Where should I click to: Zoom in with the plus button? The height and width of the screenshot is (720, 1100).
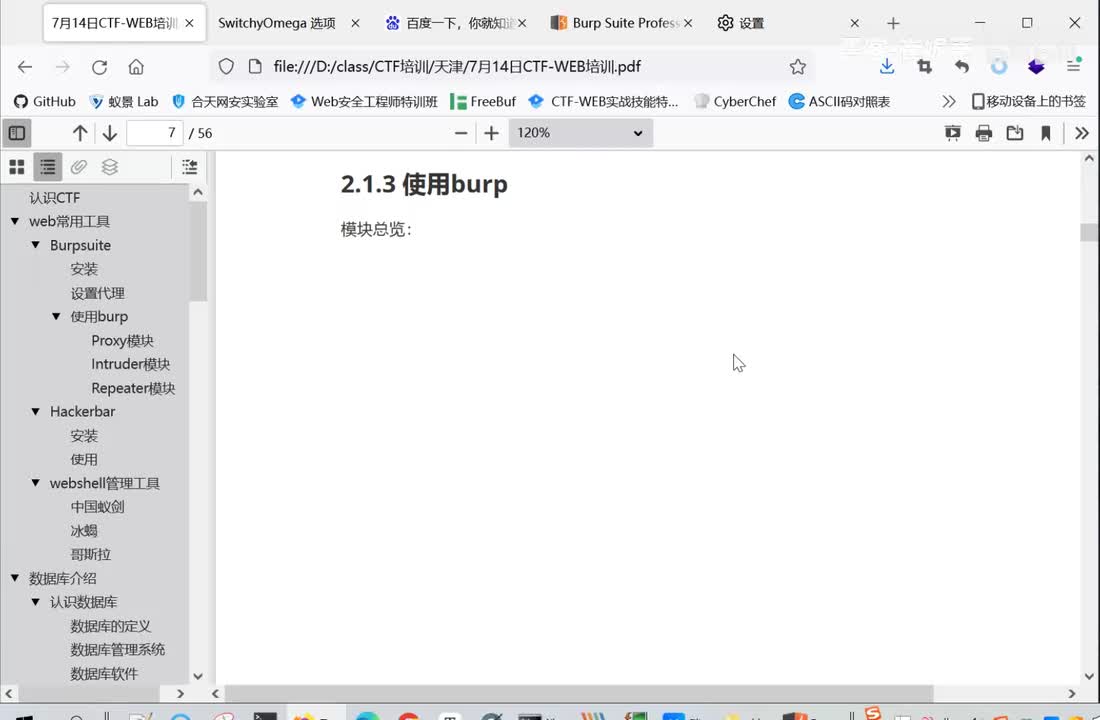(x=491, y=133)
